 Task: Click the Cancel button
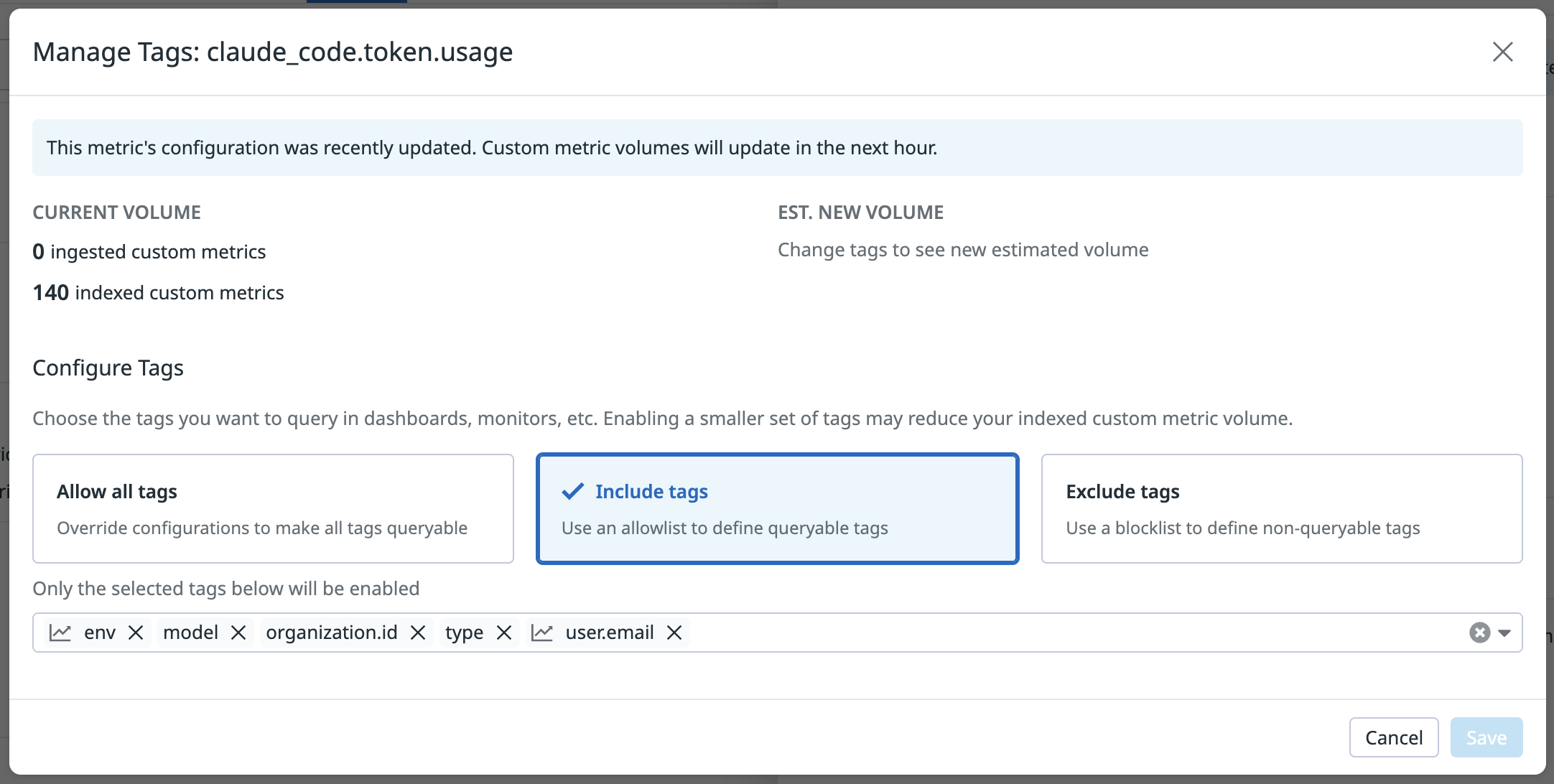(1394, 737)
